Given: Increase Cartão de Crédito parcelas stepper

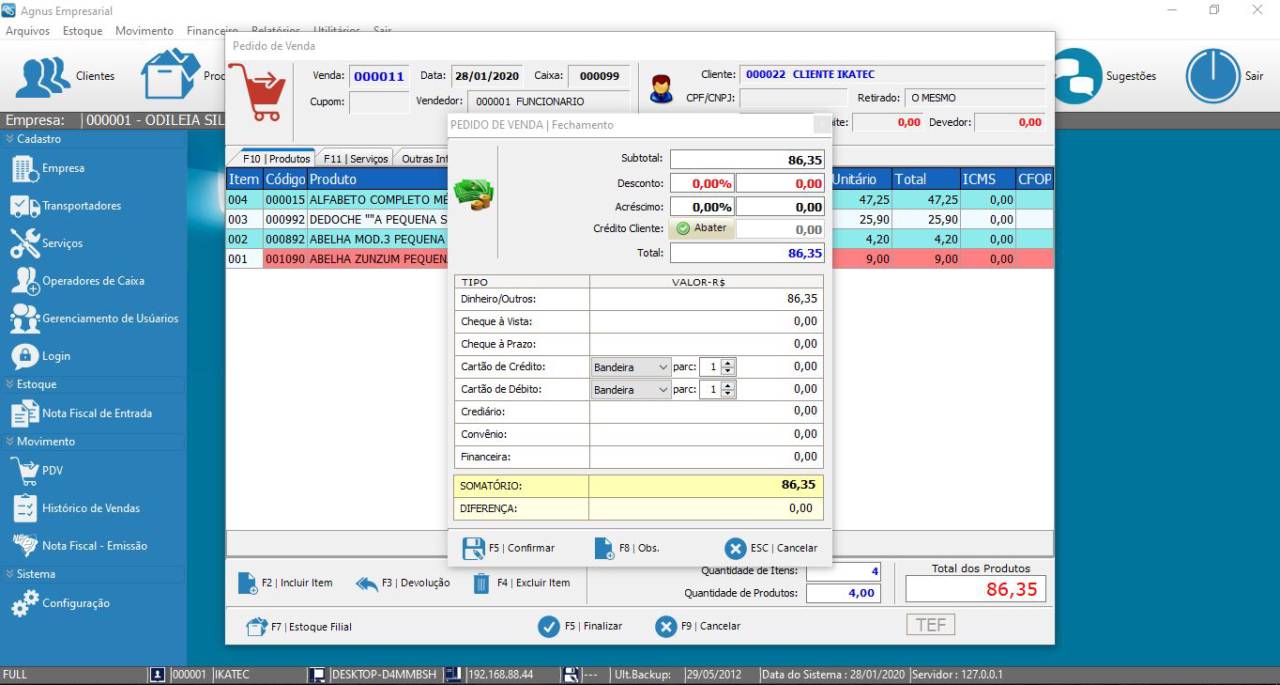Looking at the screenshot, I should [728, 363].
